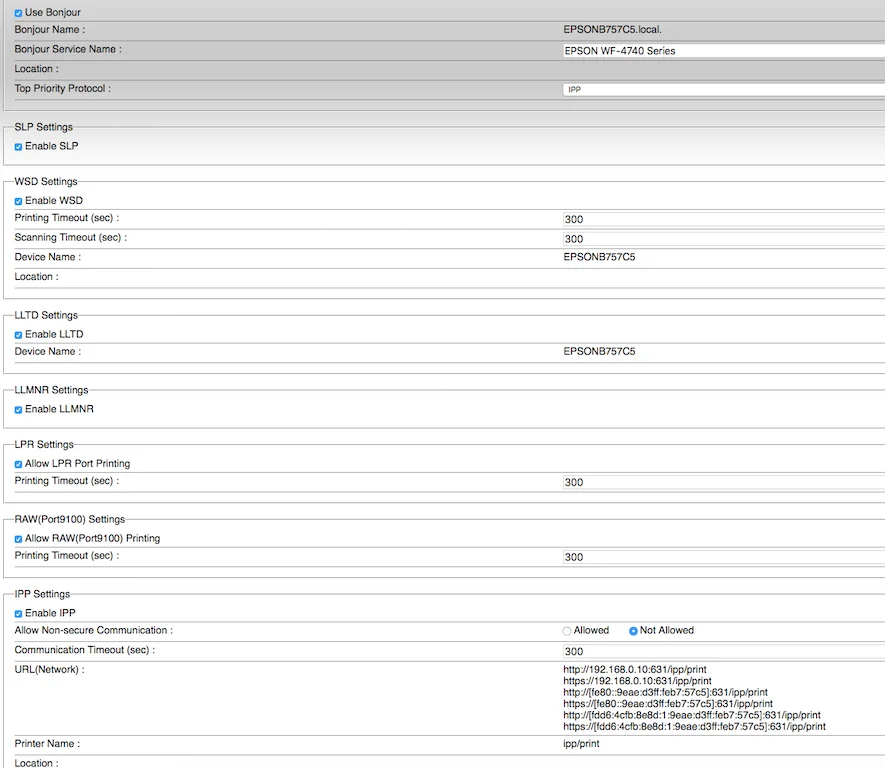Uncheck the Enable LLMNR option
Image resolution: width=885 pixels, height=768 pixels.
point(19,410)
